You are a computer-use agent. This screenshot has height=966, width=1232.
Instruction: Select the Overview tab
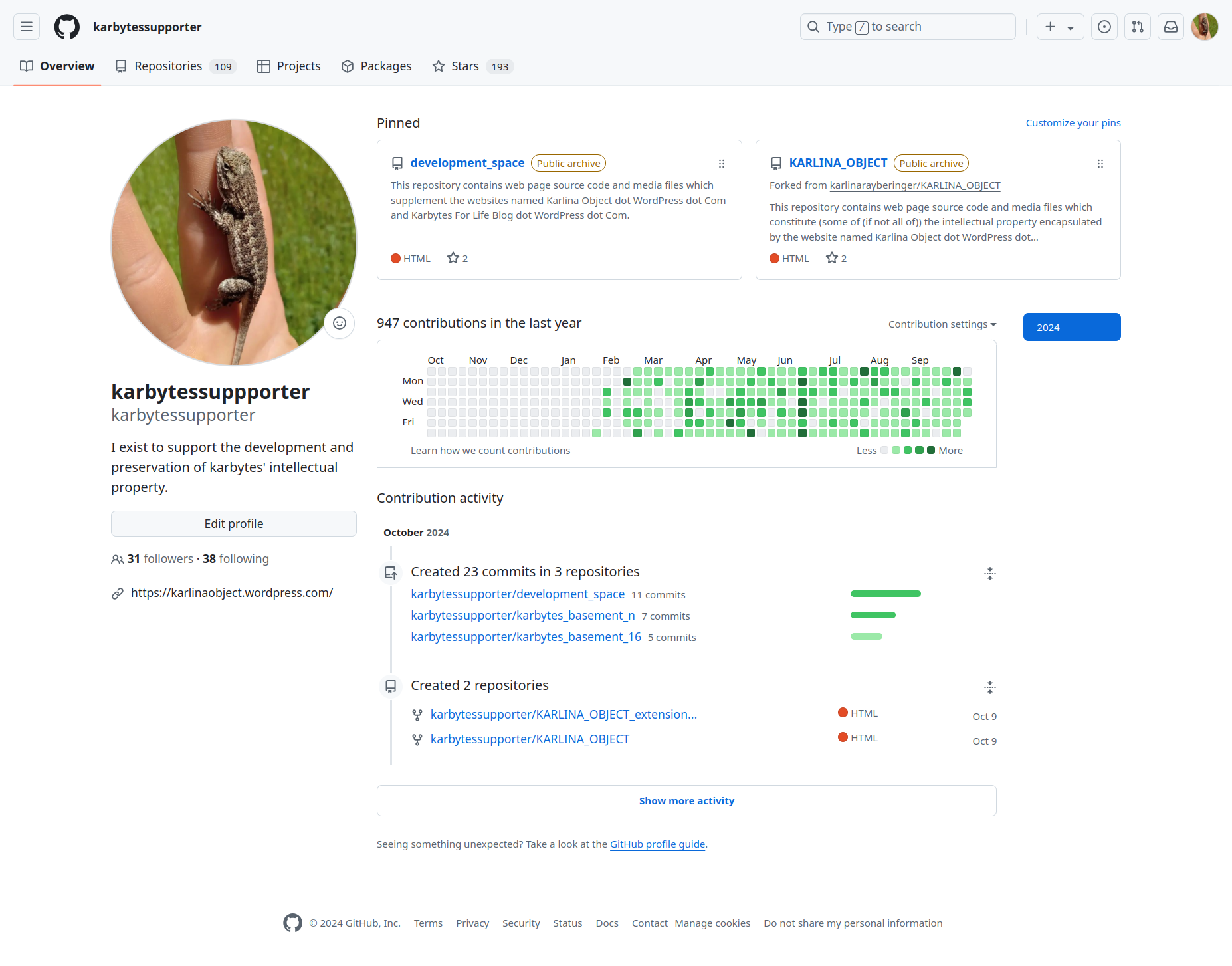(x=57, y=66)
